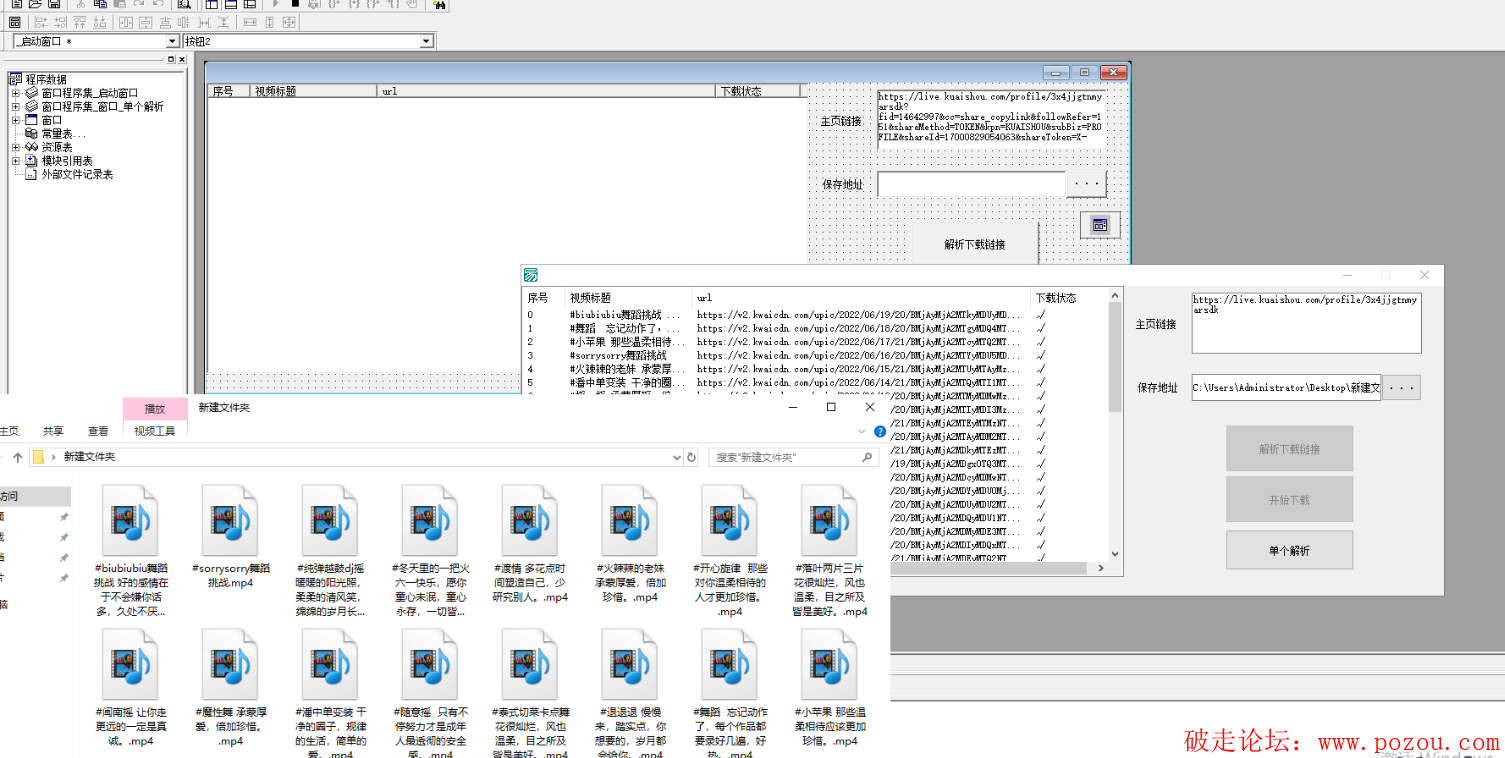The image size is (1505, 758).
Task: Click 解析下载链接 button on the designer form
Action: [x=975, y=244]
